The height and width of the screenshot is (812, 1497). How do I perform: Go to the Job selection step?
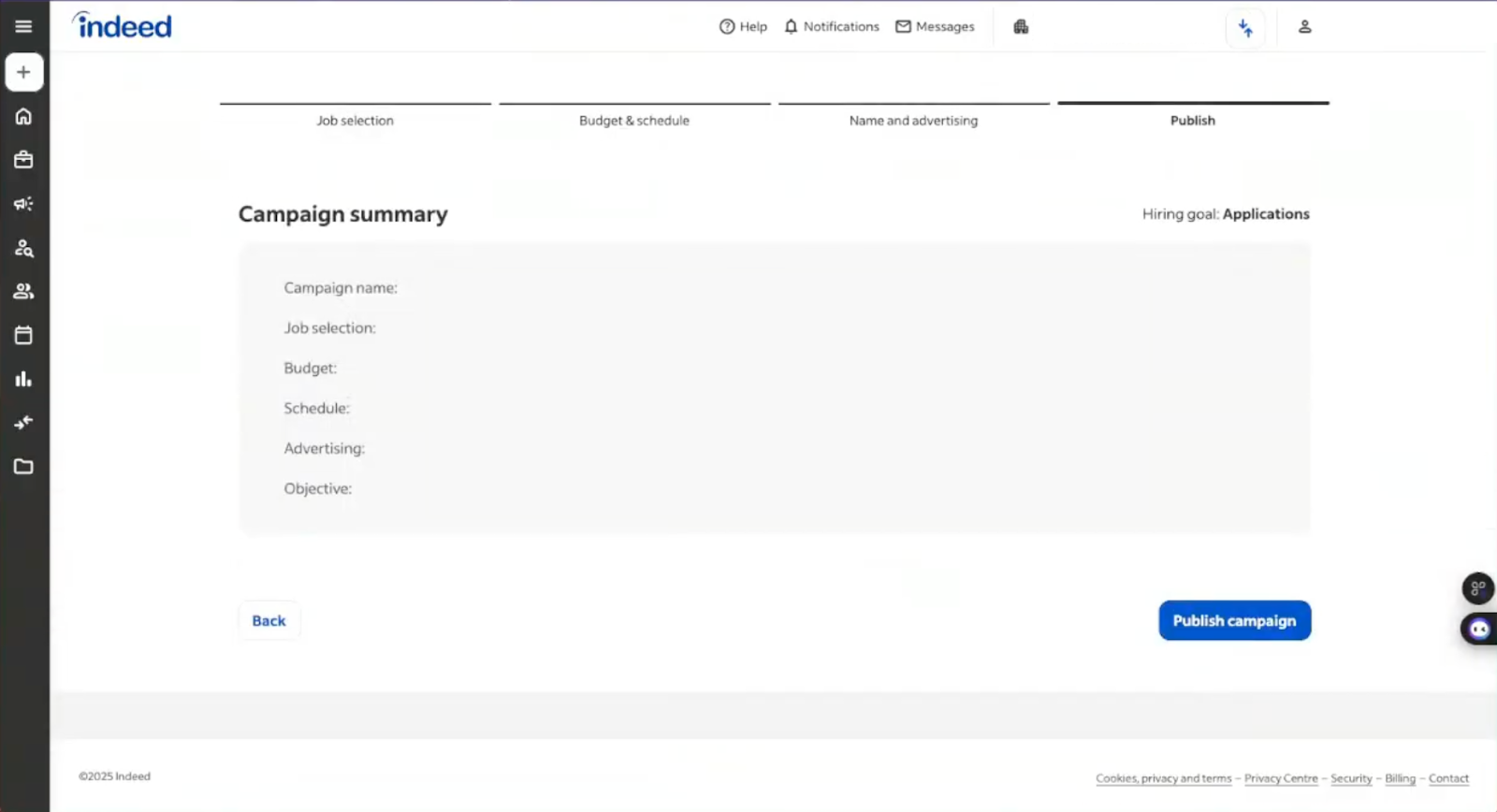pyautogui.click(x=355, y=120)
